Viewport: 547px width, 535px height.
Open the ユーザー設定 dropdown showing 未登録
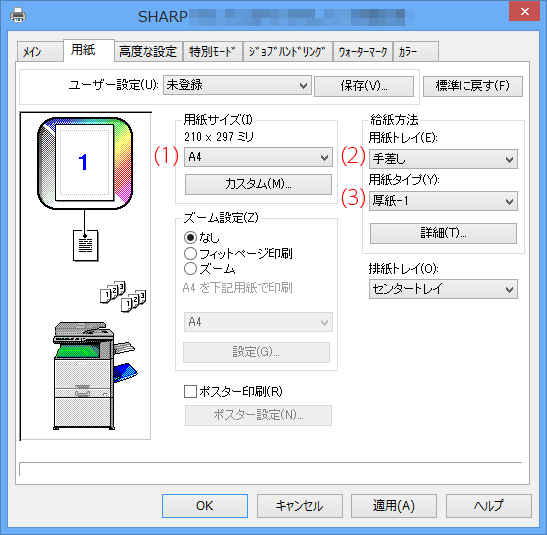[x=237, y=85]
